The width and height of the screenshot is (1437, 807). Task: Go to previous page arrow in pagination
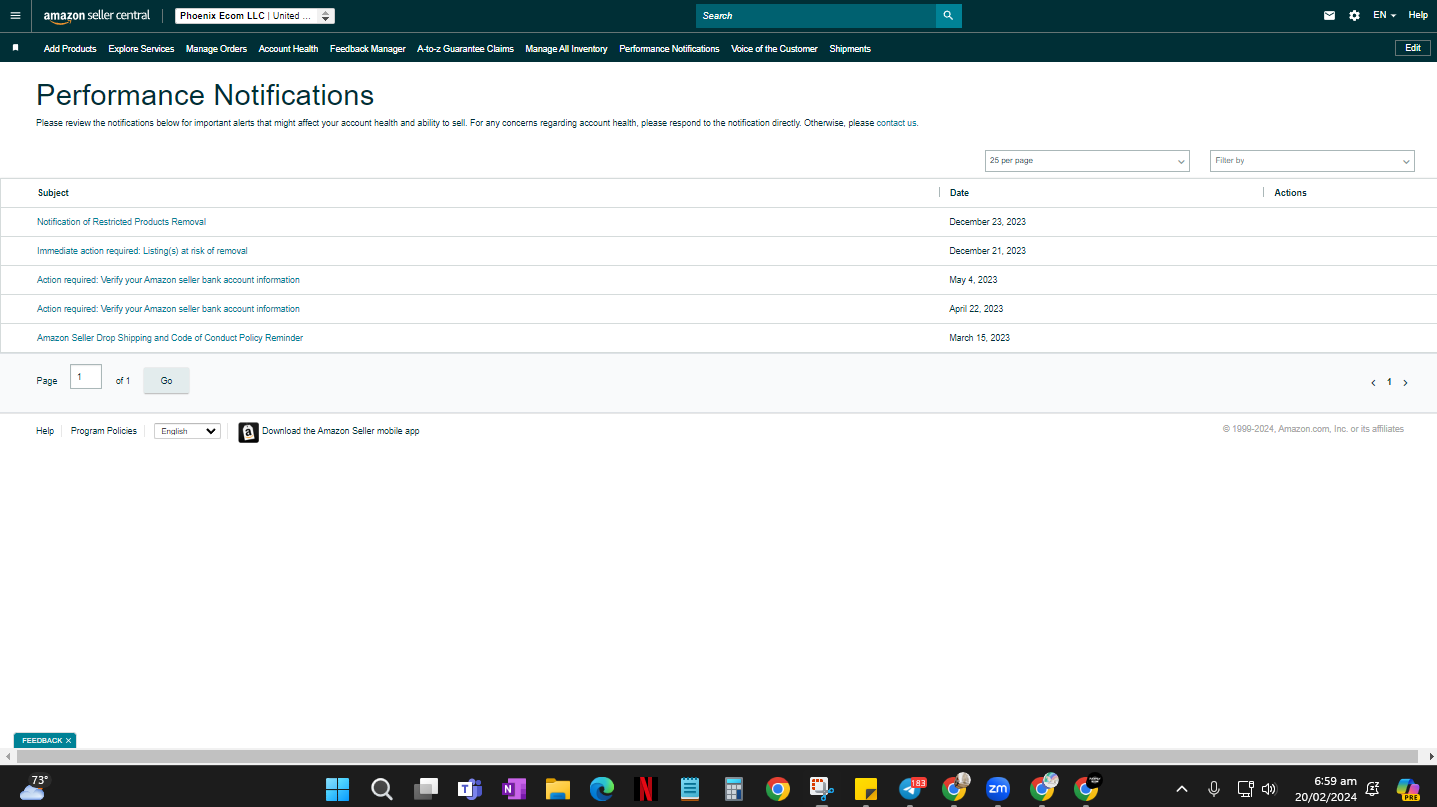(x=1373, y=383)
